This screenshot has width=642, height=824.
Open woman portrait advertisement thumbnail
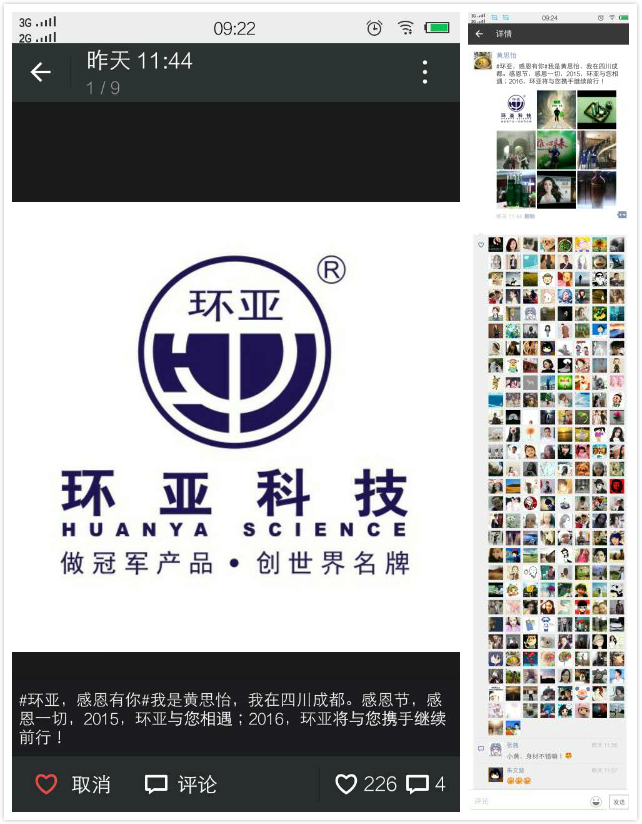556,190
